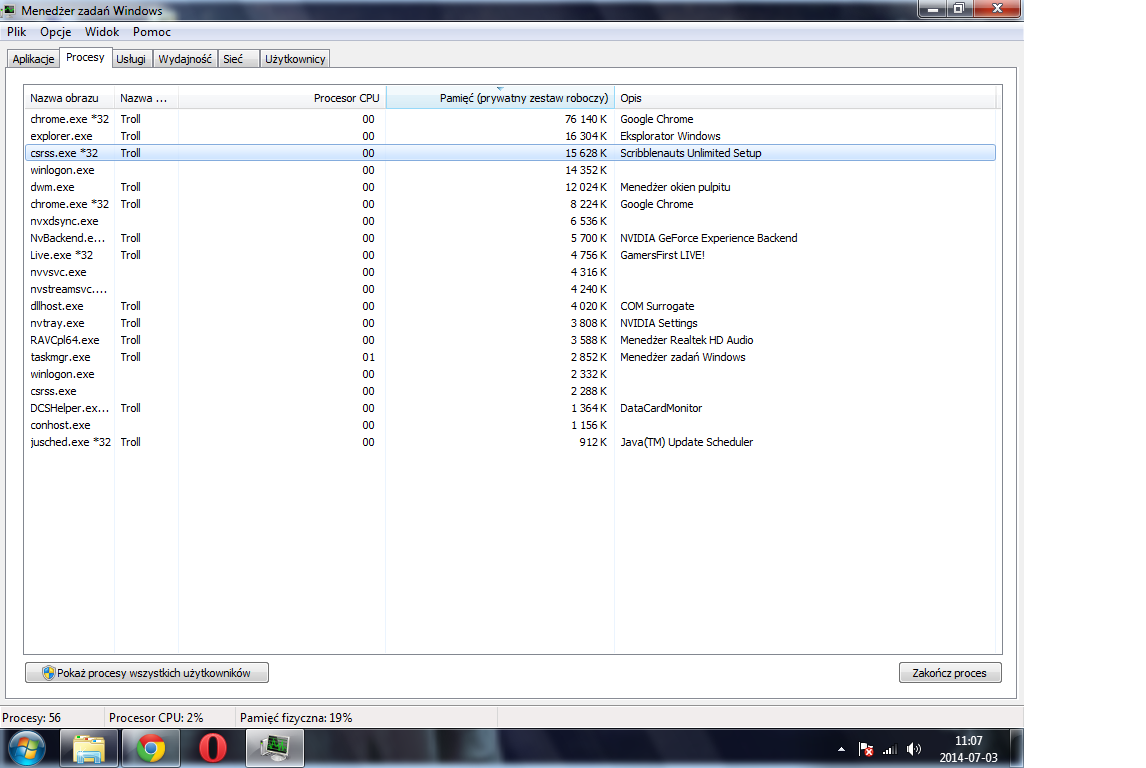Screen dimensions: 1146x768
Task: Open the Opcje menu
Action: coord(56,31)
